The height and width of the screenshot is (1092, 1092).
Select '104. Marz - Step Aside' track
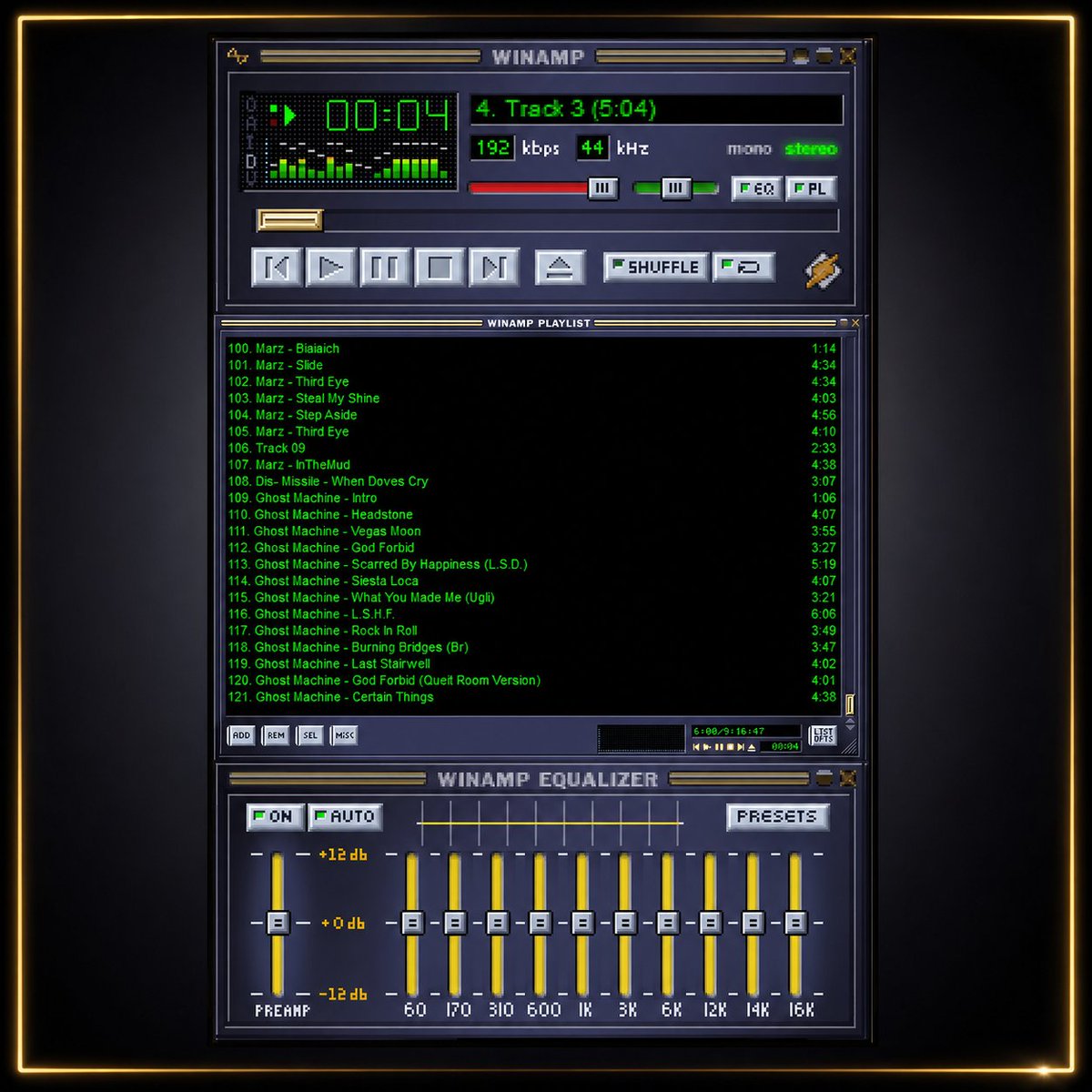point(531,415)
